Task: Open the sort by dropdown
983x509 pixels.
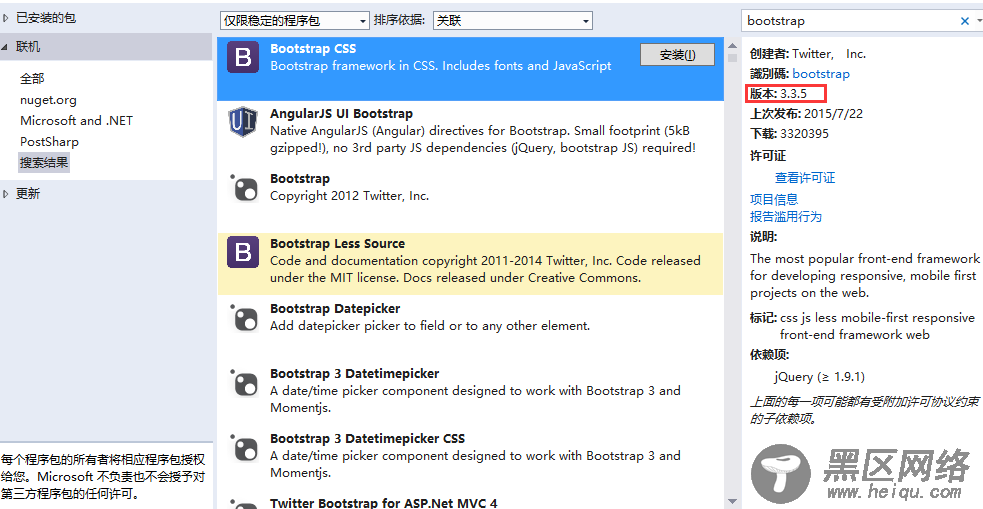Action: pyautogui.click(x=513, y=21)
